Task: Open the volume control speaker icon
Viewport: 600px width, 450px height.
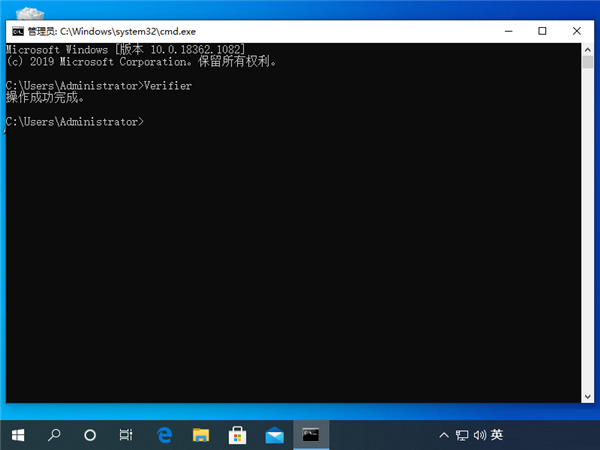Action: [x=480, y=435]
